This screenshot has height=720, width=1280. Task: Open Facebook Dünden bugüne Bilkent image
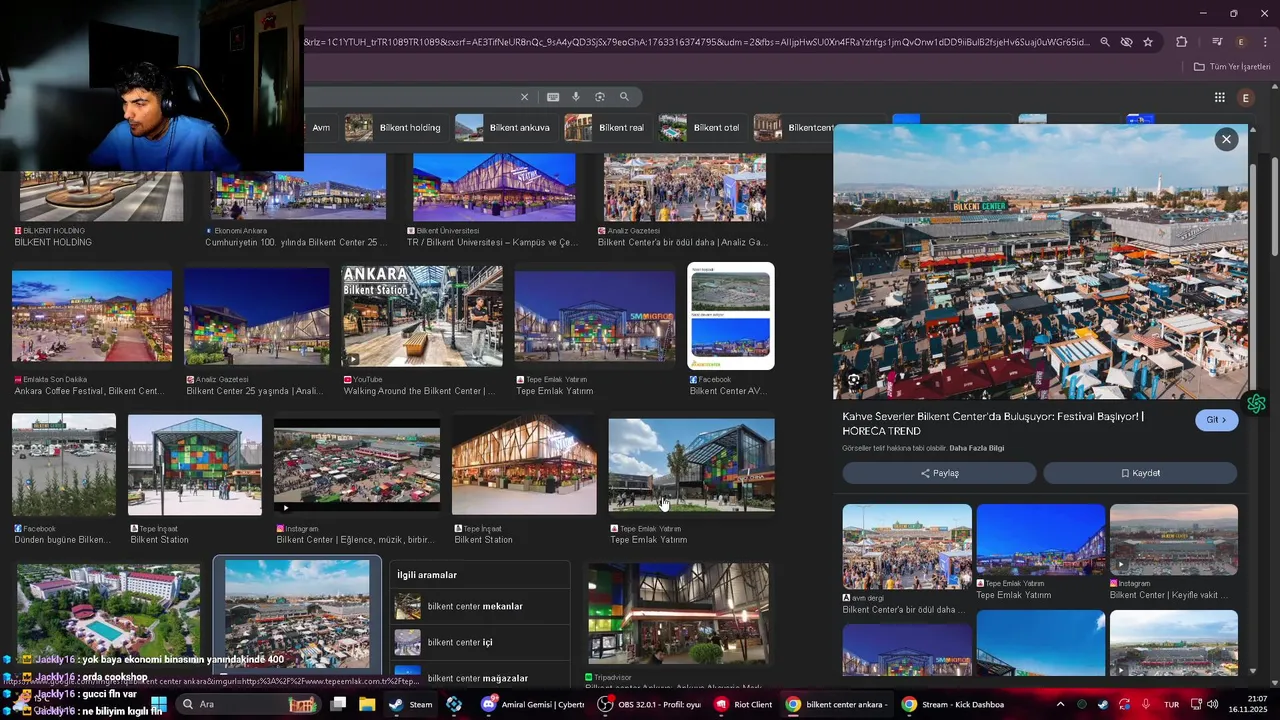pyautogui.click(x=64, y=465)
